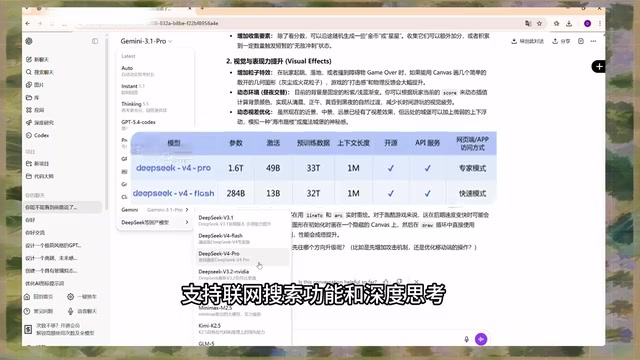
Task: Expand the Gemini submenu row
Action: click(x=155, y=210)
